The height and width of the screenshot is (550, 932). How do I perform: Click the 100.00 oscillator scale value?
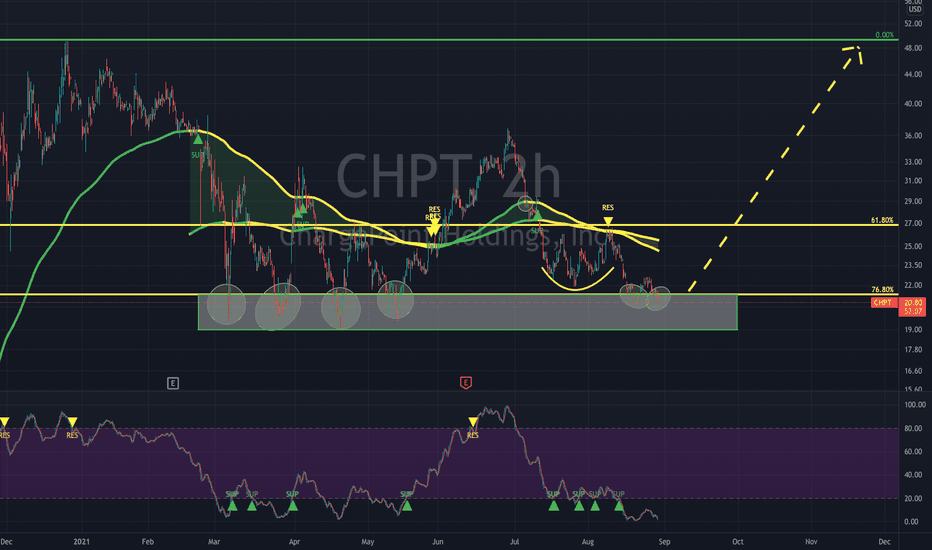pyautogui.click(x=914, y=405)
